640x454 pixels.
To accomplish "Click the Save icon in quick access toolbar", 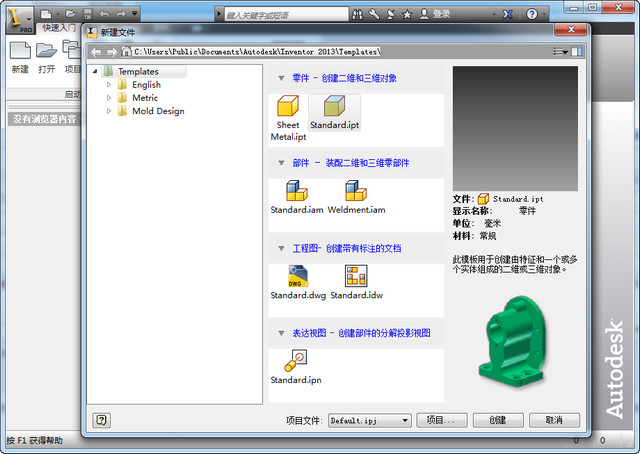I will pyautogui.click(x=87, y=14).
